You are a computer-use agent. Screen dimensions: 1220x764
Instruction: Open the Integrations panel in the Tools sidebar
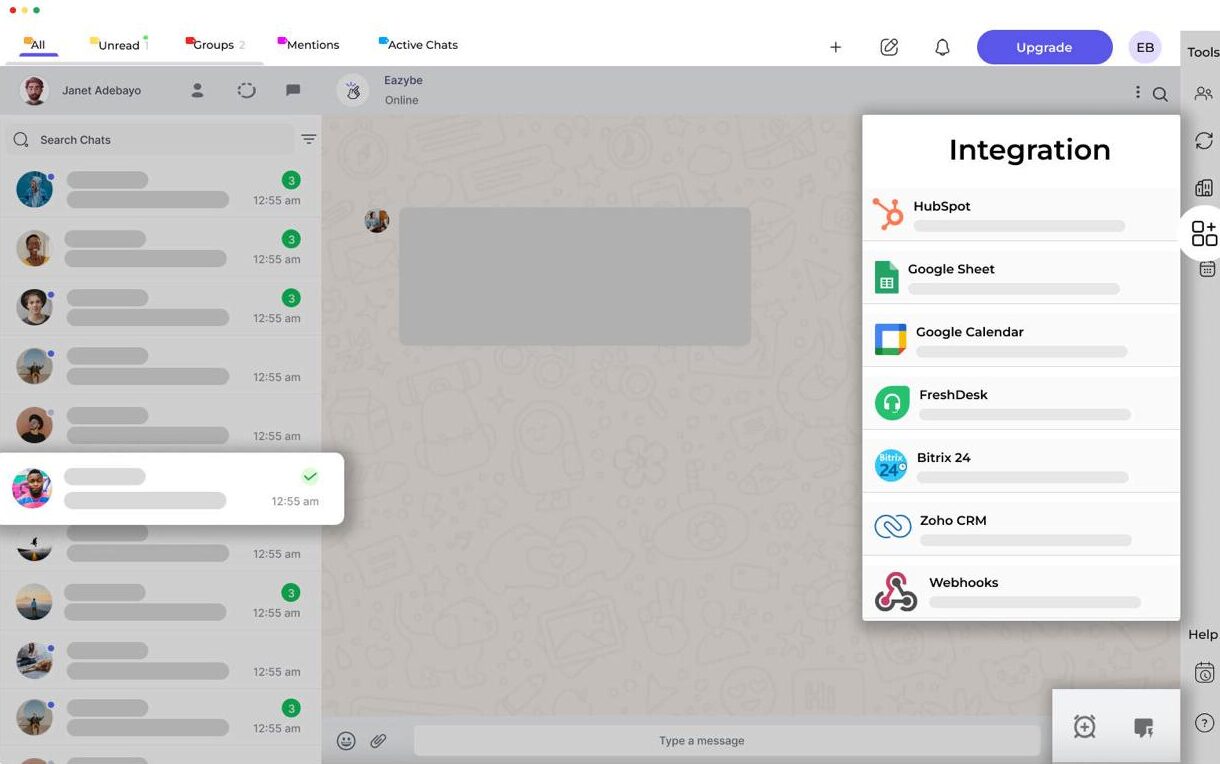(x=1203, y=232)
